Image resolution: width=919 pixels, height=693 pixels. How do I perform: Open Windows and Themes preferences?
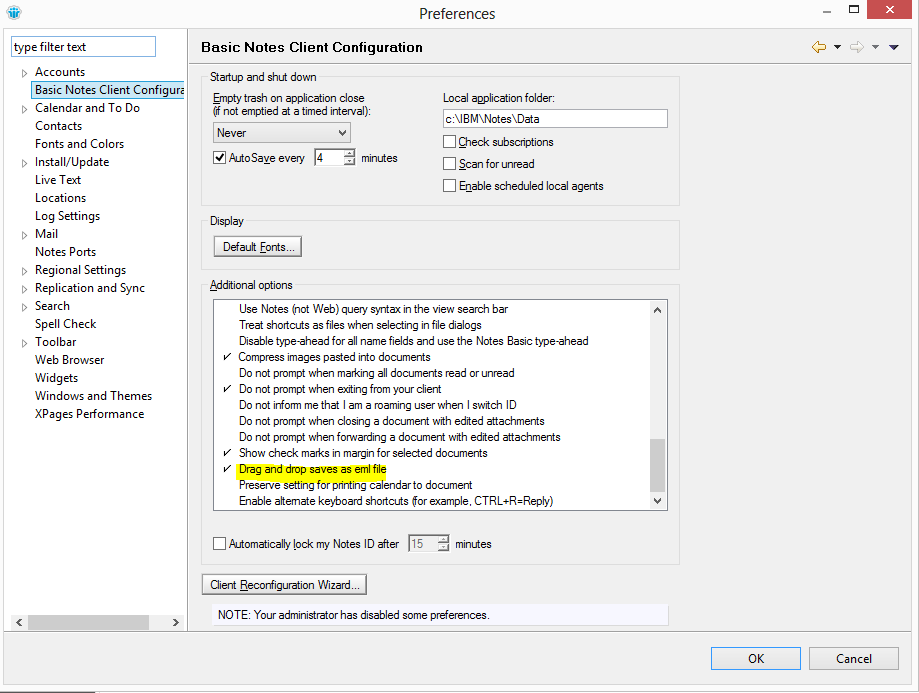[94, 396]
